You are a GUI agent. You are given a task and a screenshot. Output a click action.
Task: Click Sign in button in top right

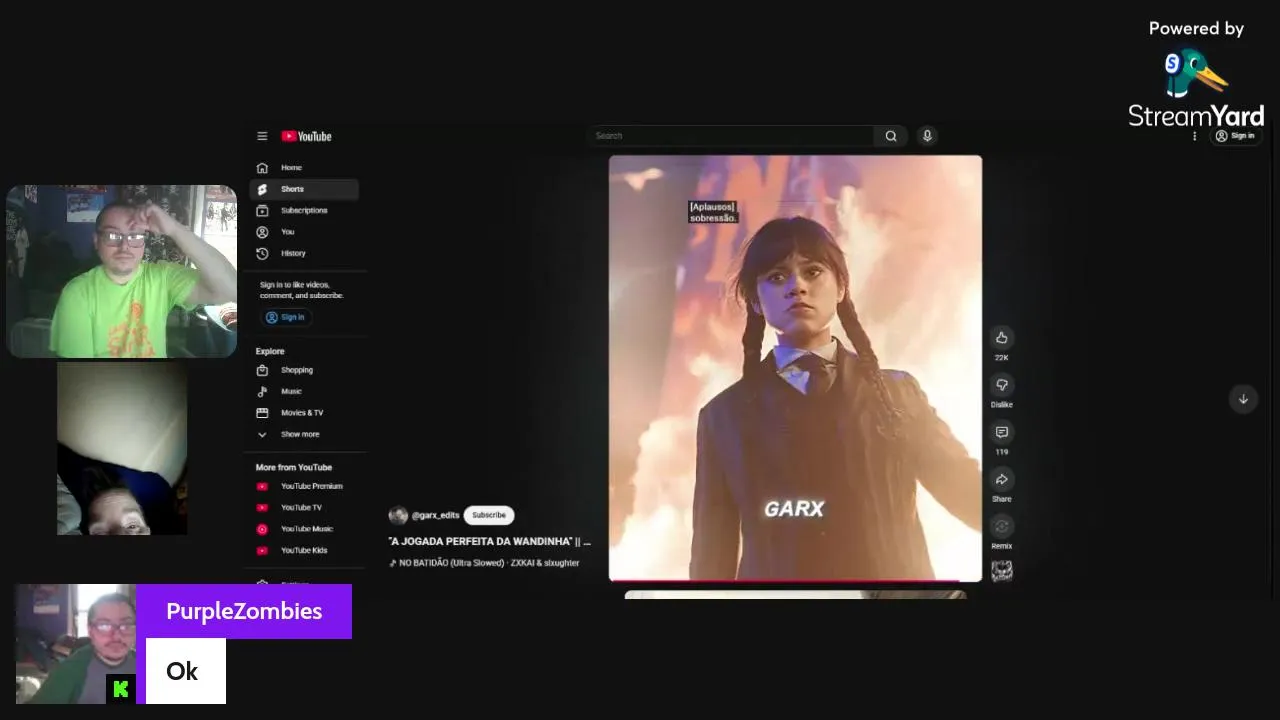coord(1235,136)
